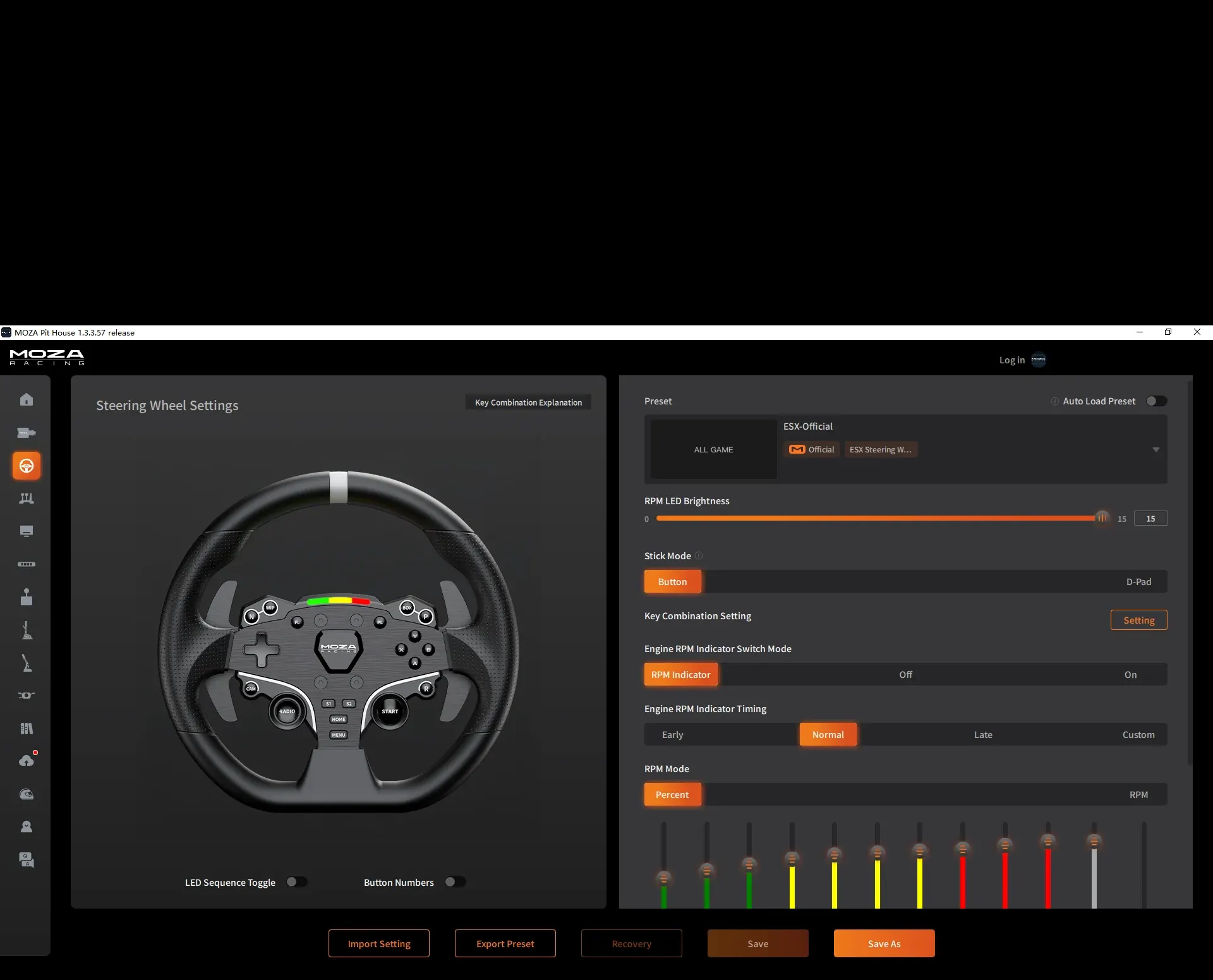1213x980 pixels.
Task: Open the wheel base motor settings icon
Action: click(26, 433)
